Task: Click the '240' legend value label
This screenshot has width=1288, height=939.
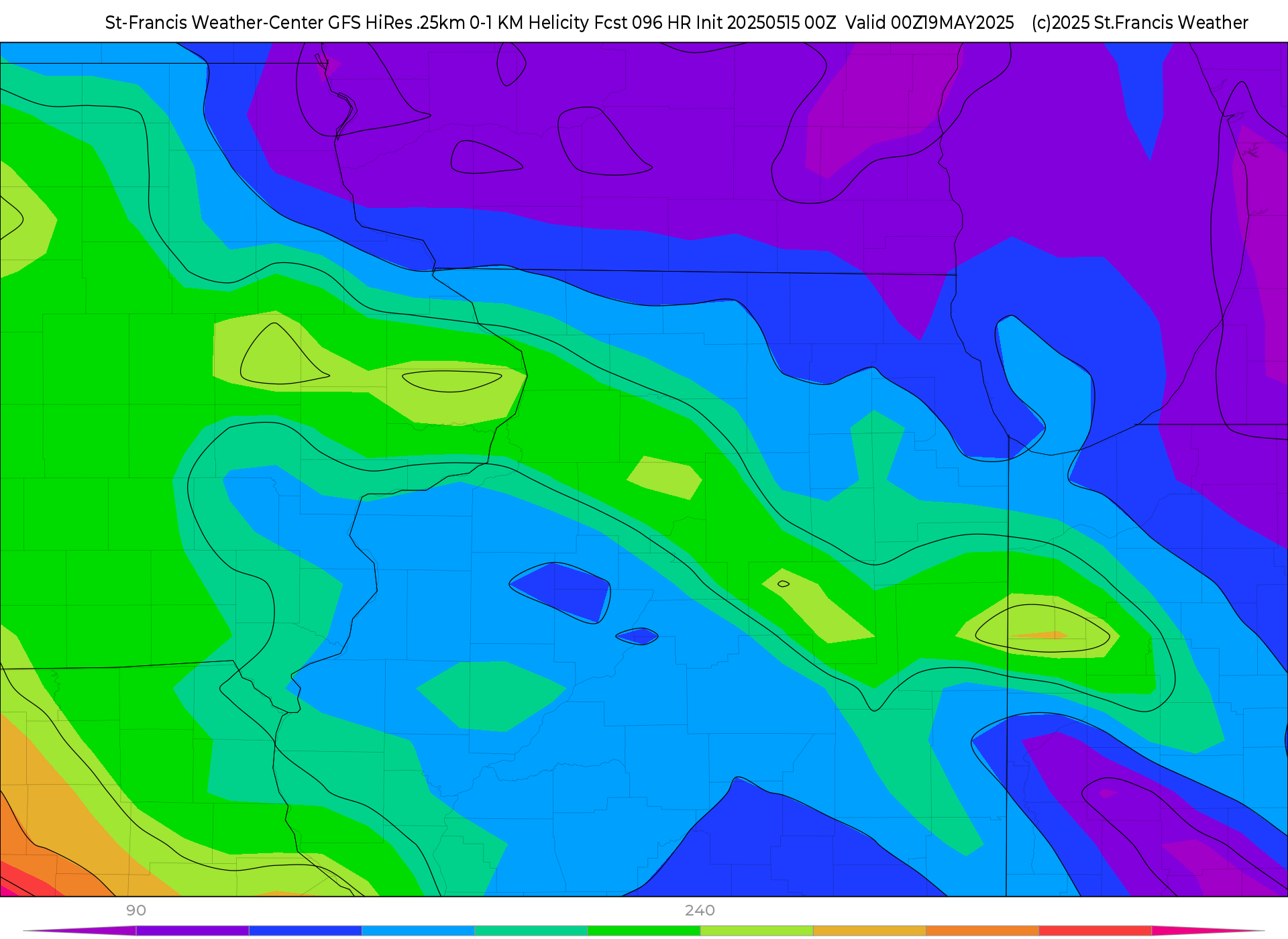Action: (700, 910)
